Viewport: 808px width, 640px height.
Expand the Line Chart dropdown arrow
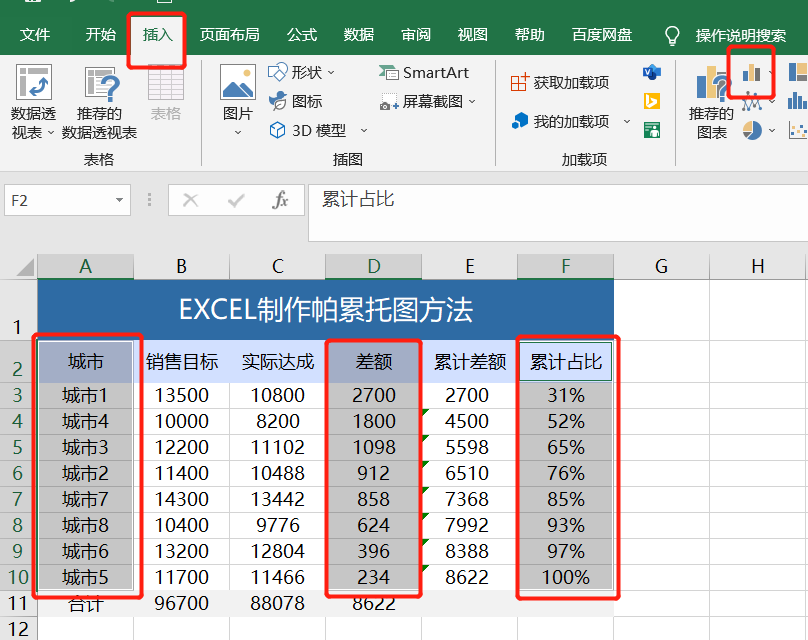[772, 102]
